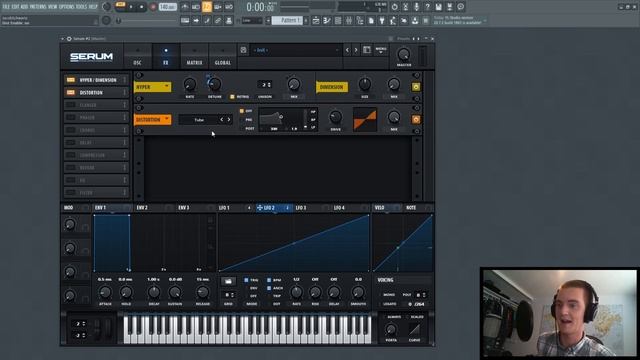Click the FL Studio stop button

[x=142, y=7]
